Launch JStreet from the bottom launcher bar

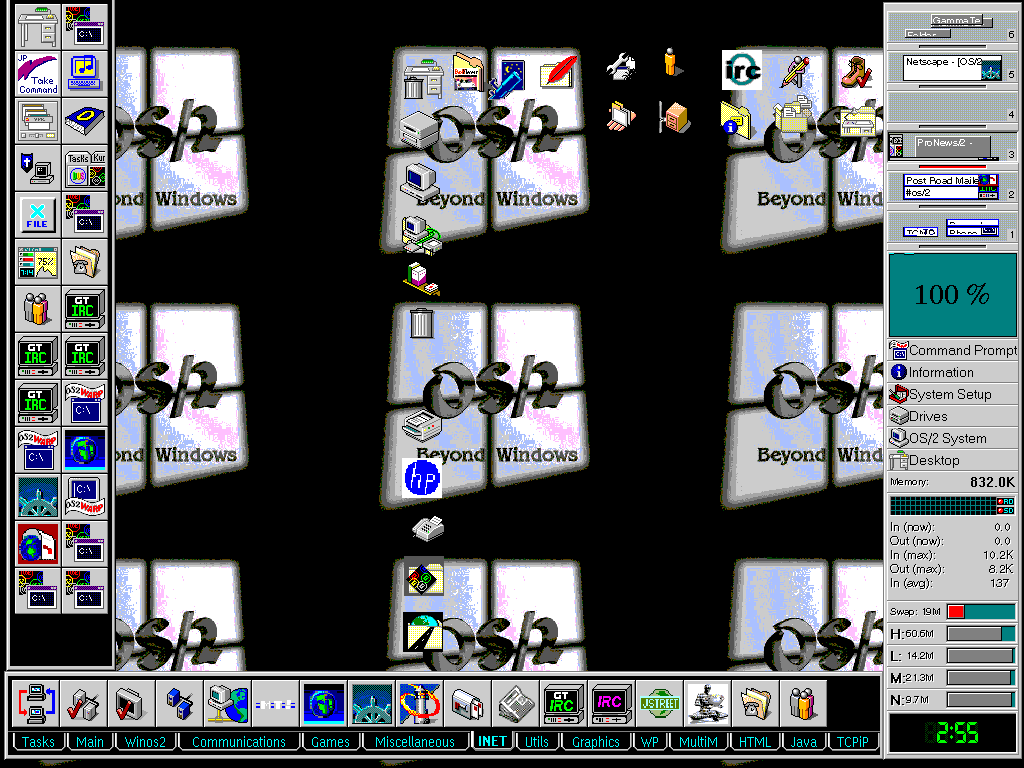point(660,703)
